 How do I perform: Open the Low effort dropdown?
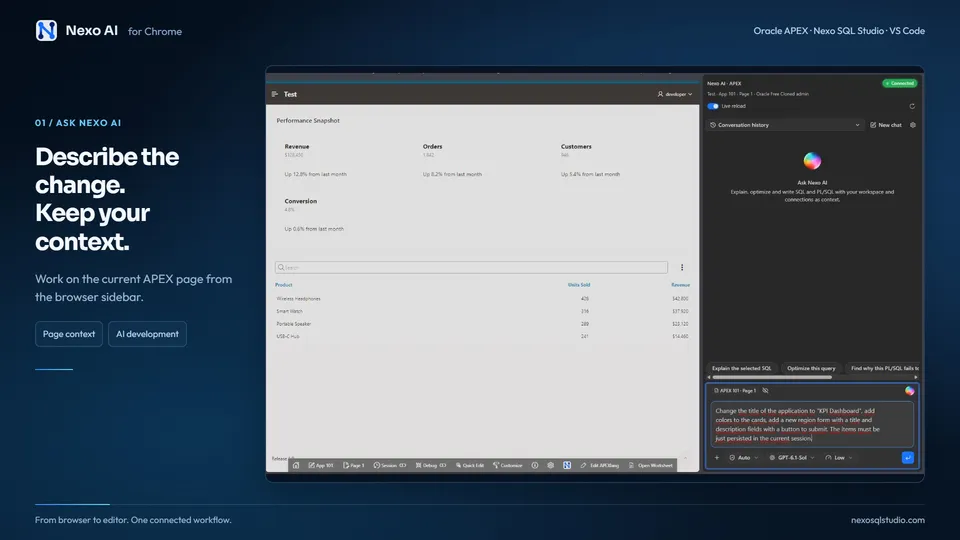point(839,457)
